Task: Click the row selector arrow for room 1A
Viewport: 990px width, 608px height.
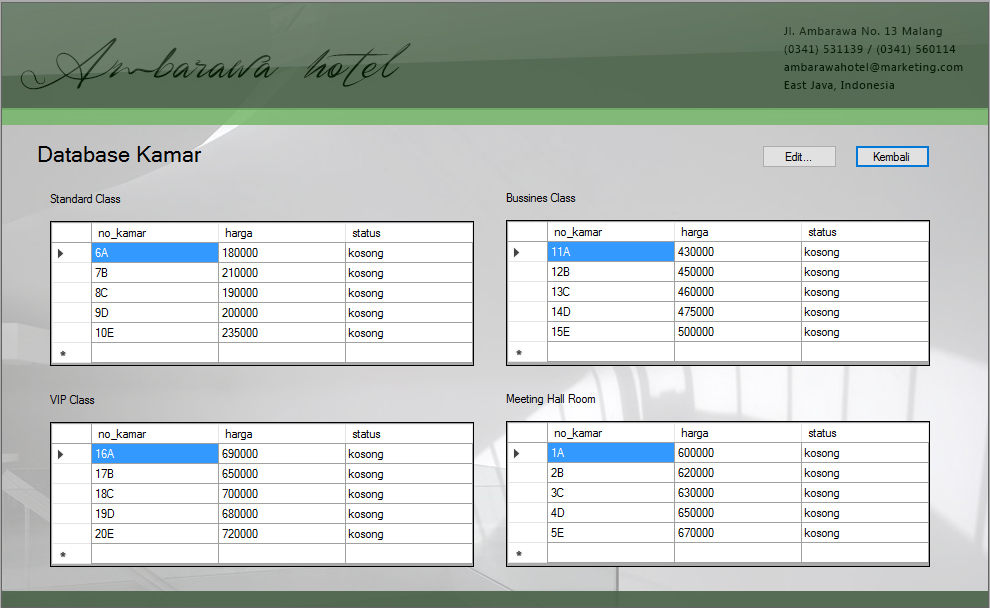Action: (x=527, y=453)
